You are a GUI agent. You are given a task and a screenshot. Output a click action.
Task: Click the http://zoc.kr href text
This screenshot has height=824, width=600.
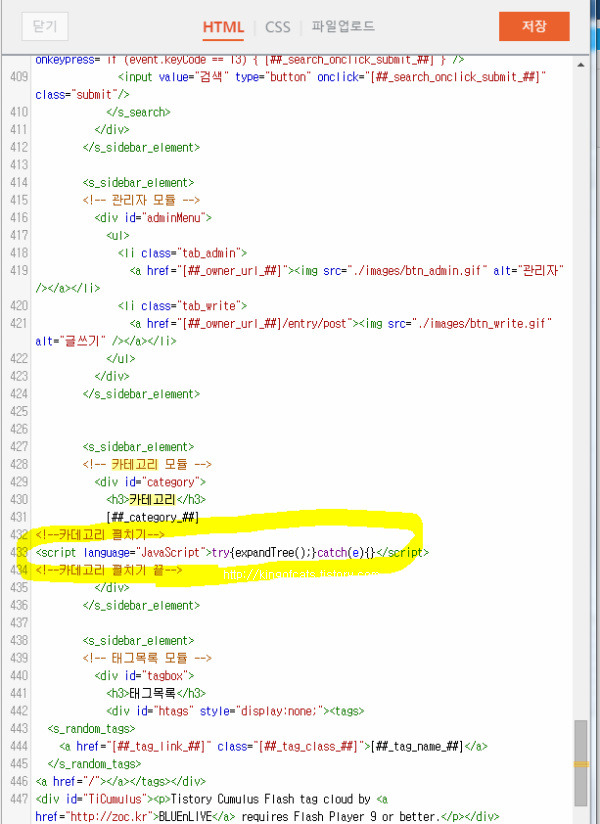[110, 817]
